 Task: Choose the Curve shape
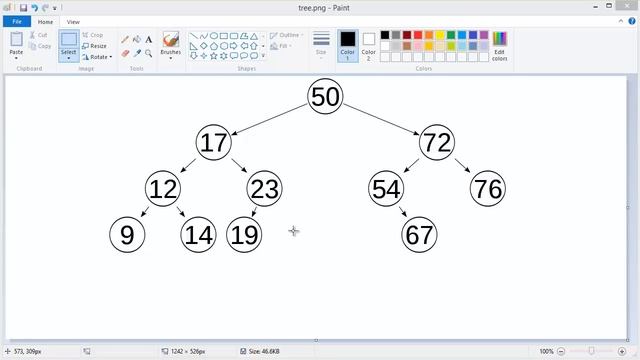point(204,36)
